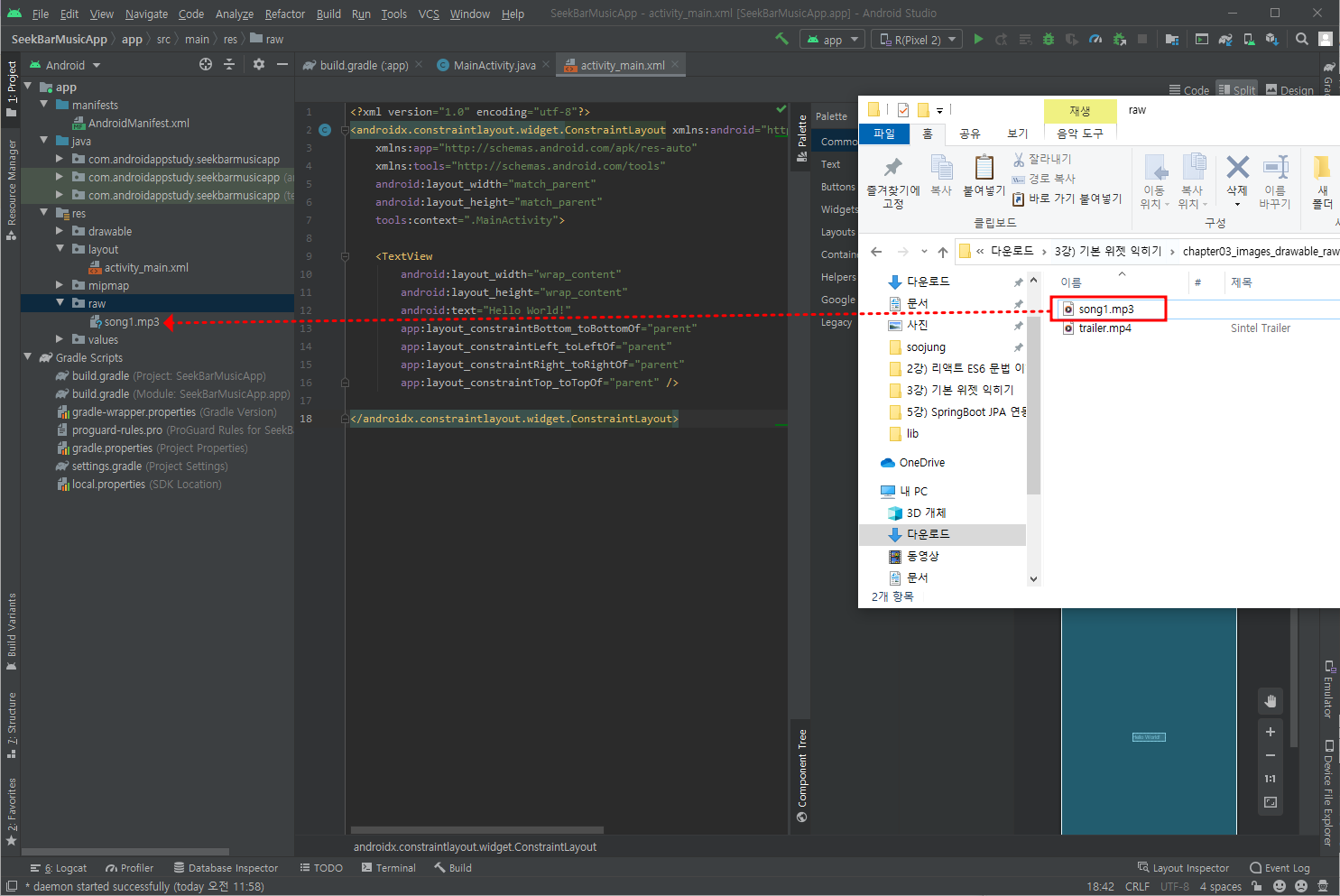Click the face feedback icon in status bar
The image size is (1340, 896).
click(x=1279, y=886)
